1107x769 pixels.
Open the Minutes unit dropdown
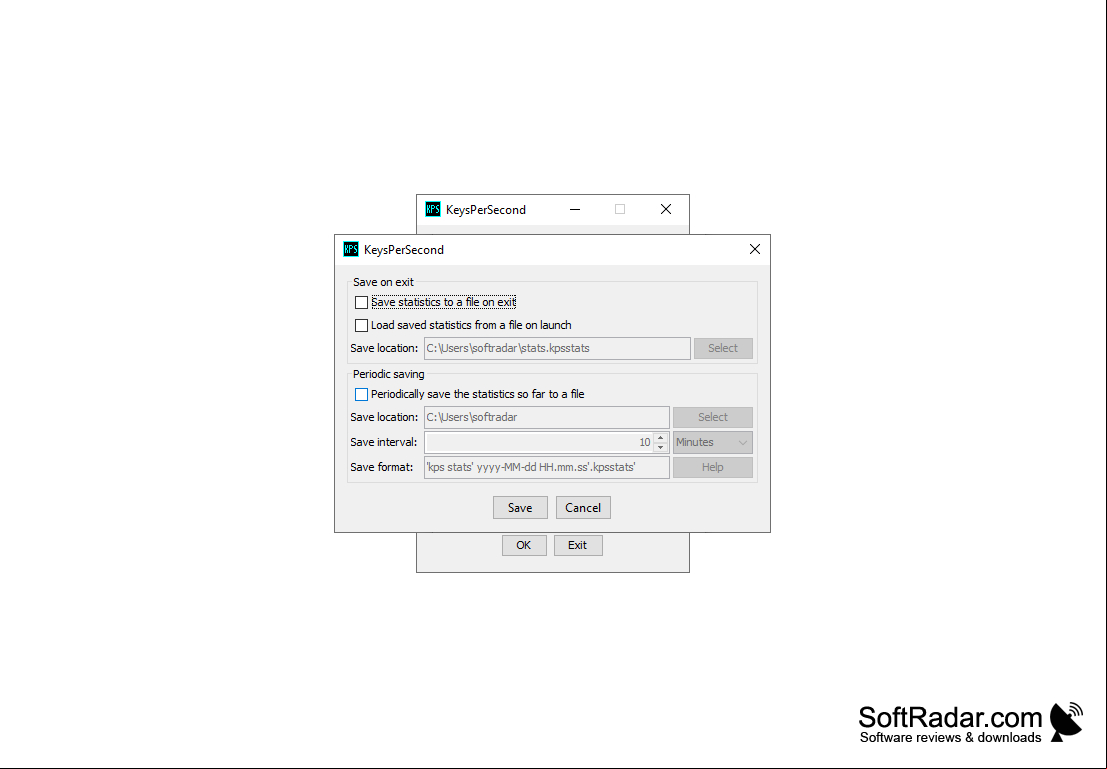click(x=712, y=442)
